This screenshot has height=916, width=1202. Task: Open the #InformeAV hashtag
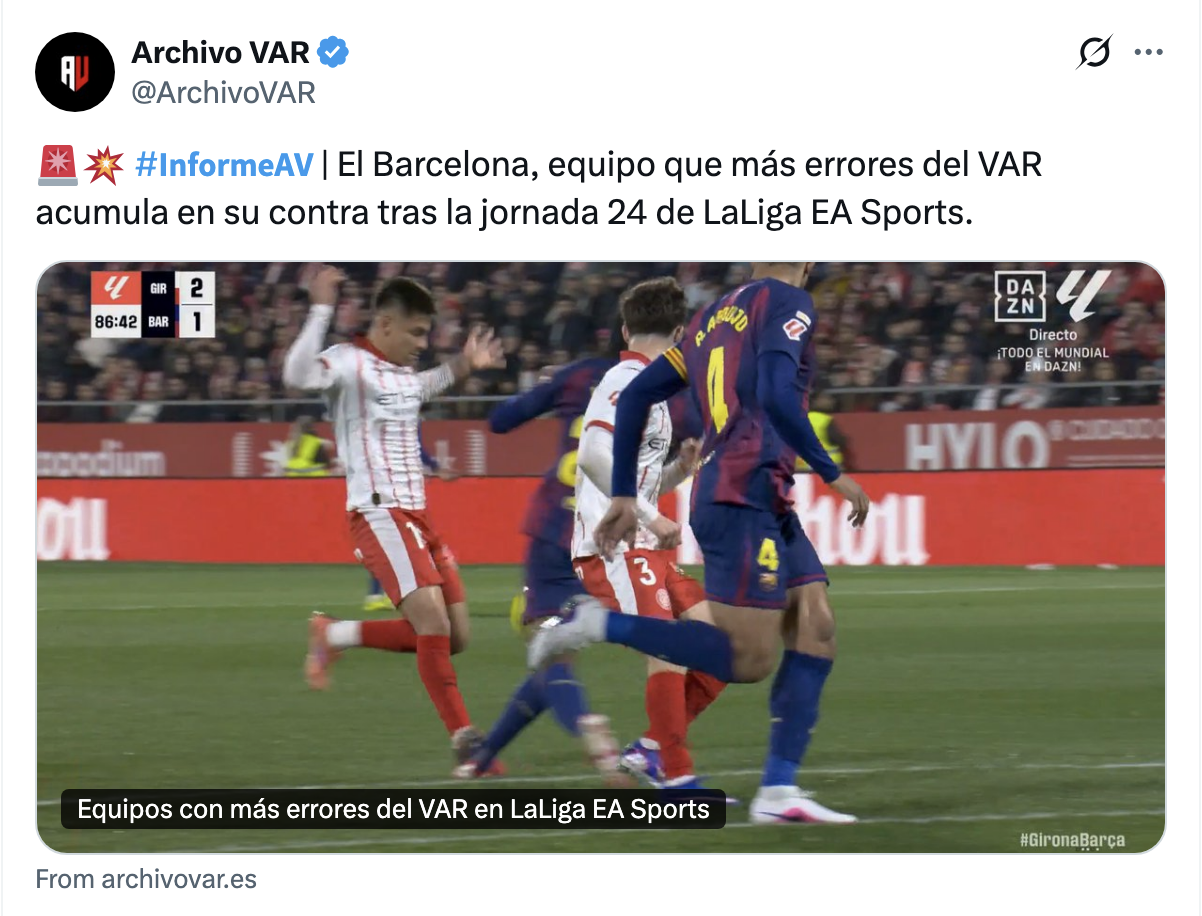(x=224, y=165)
